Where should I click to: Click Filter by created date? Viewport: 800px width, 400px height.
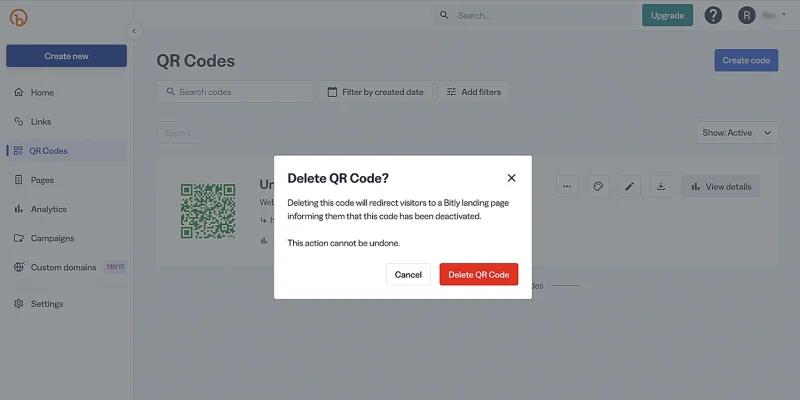376,92
